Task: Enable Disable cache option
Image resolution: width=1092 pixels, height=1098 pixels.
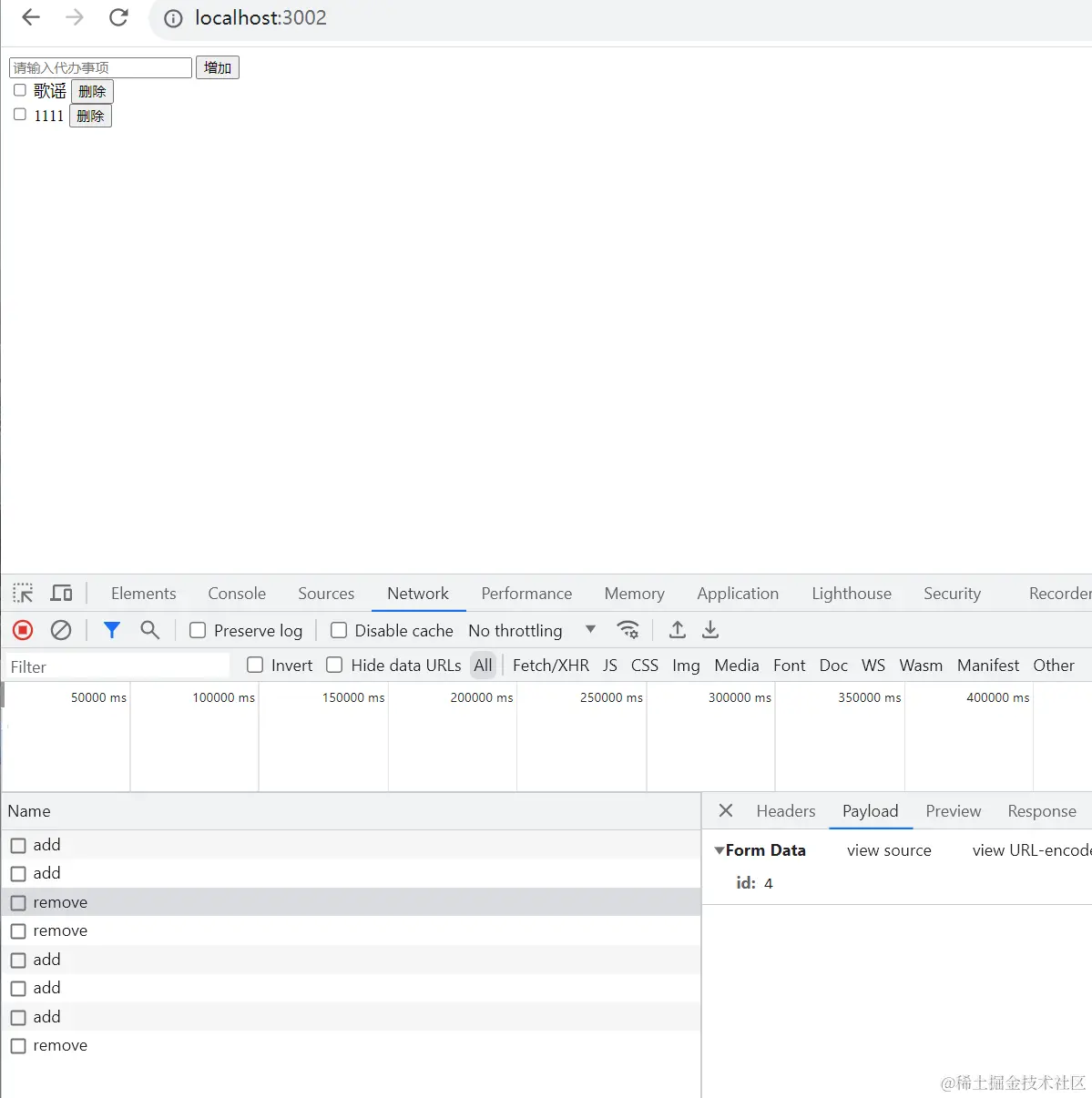Action: pos(339,630)
